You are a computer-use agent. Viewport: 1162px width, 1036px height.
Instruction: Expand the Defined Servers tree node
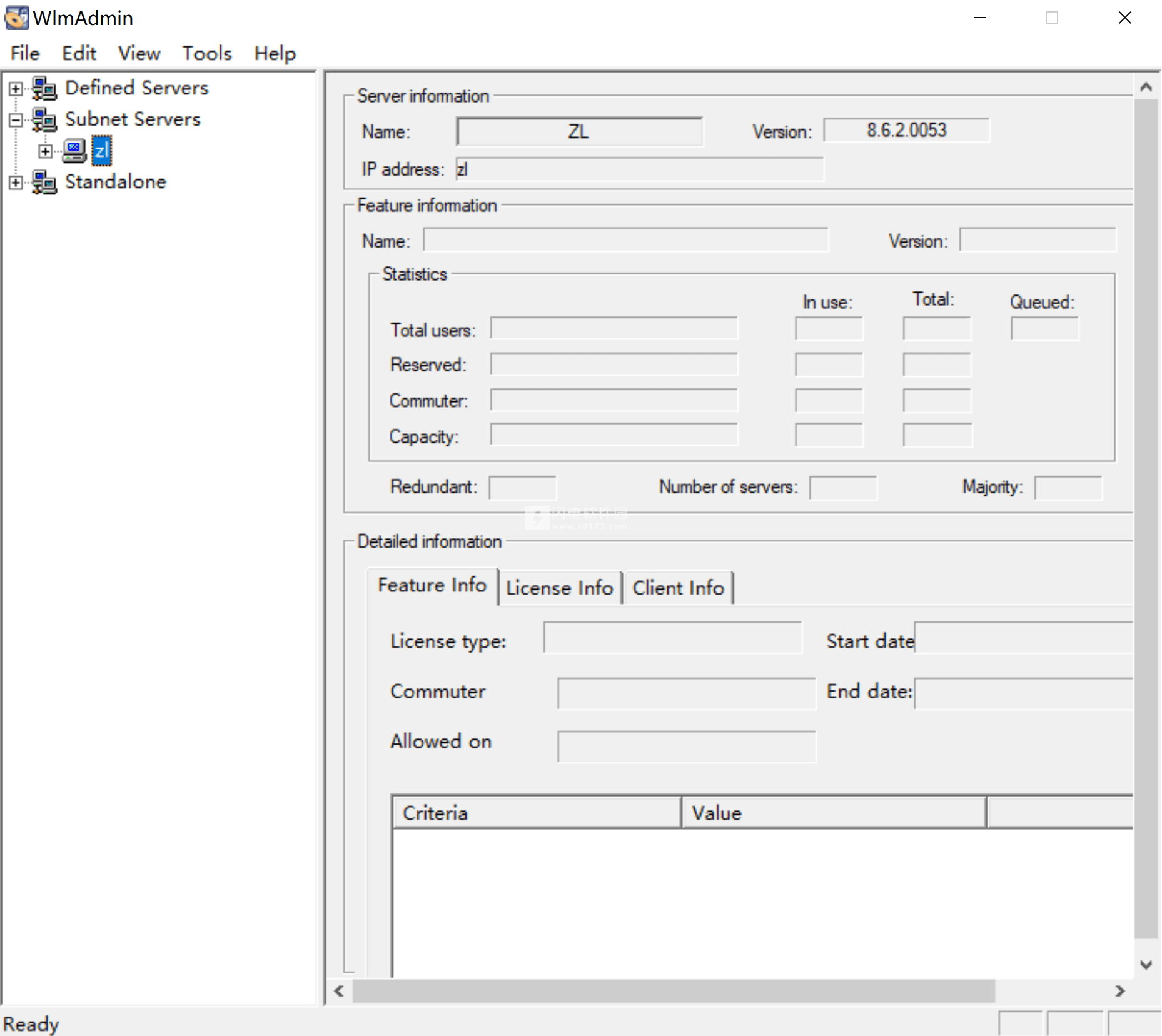16,89
